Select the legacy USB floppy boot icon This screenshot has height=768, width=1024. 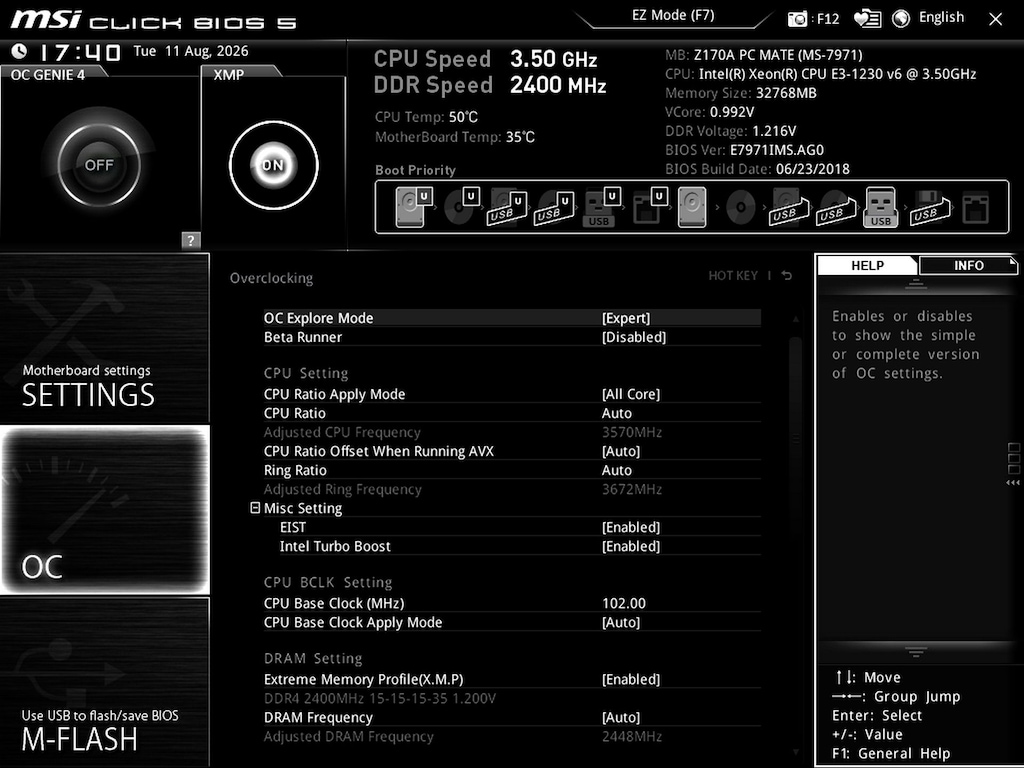(929, 207)
